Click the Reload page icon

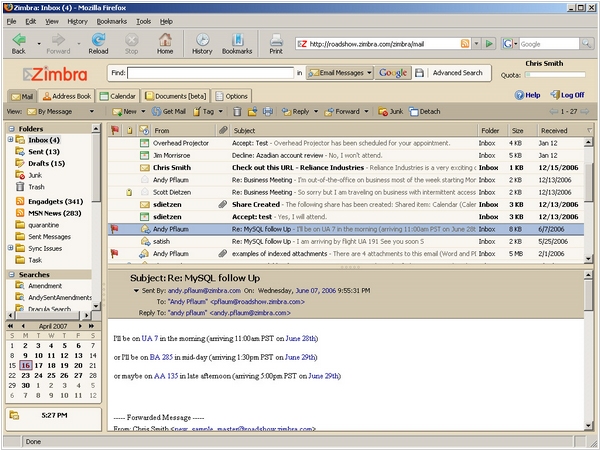point(98,39)
